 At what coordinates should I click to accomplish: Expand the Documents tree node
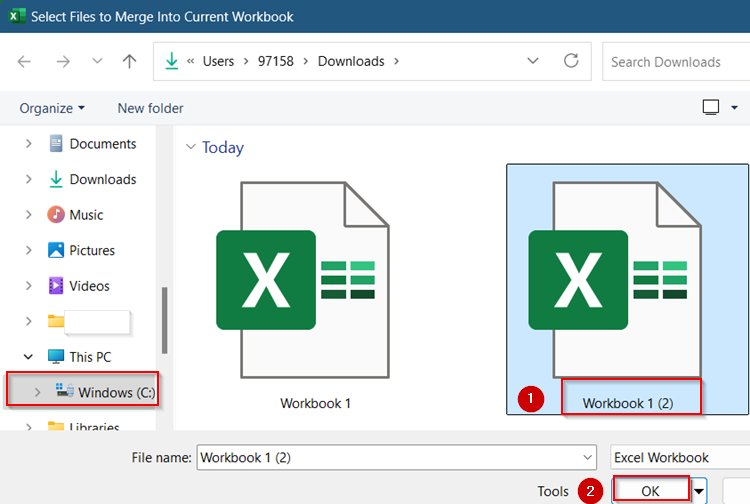[x=29, y=143]
